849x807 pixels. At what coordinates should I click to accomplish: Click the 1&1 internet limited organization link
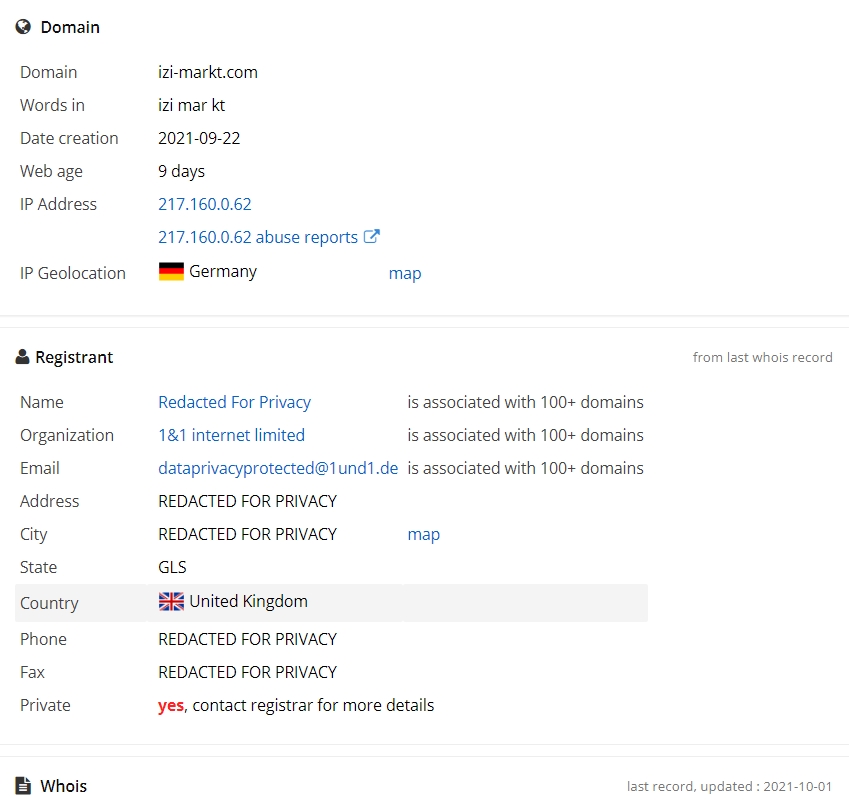point(231,435)
